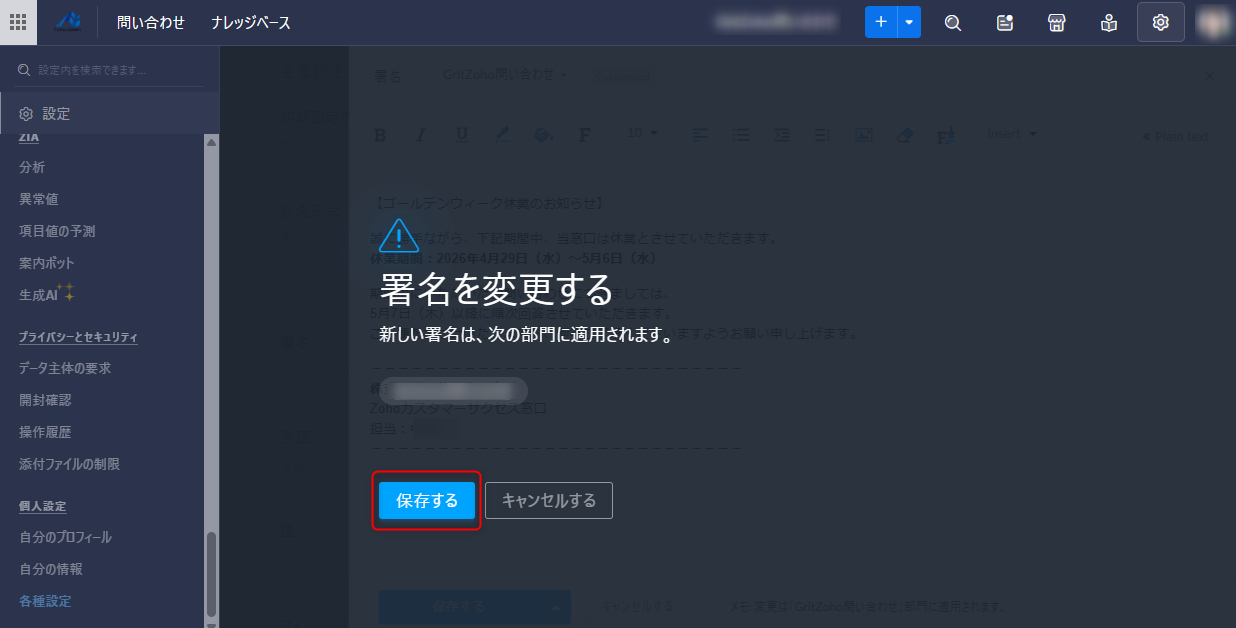Open the ナレッジベース tab
Image resolution: width=1236 pixels, height=628 pixels.
pyautogui.click(x=251, y=22)
